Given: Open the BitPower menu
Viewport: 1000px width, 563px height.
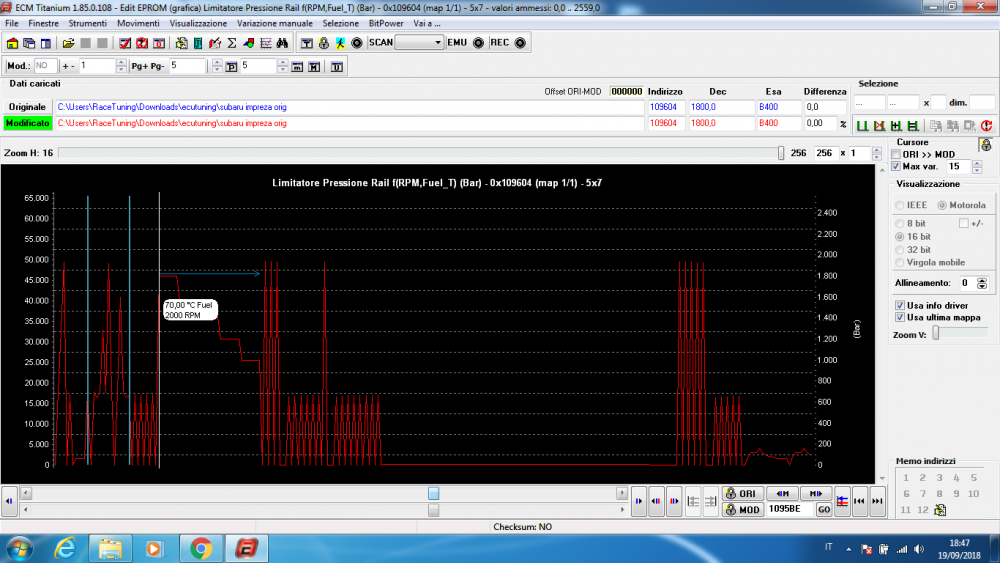Looking at the screenshot, I should [386, 24].
